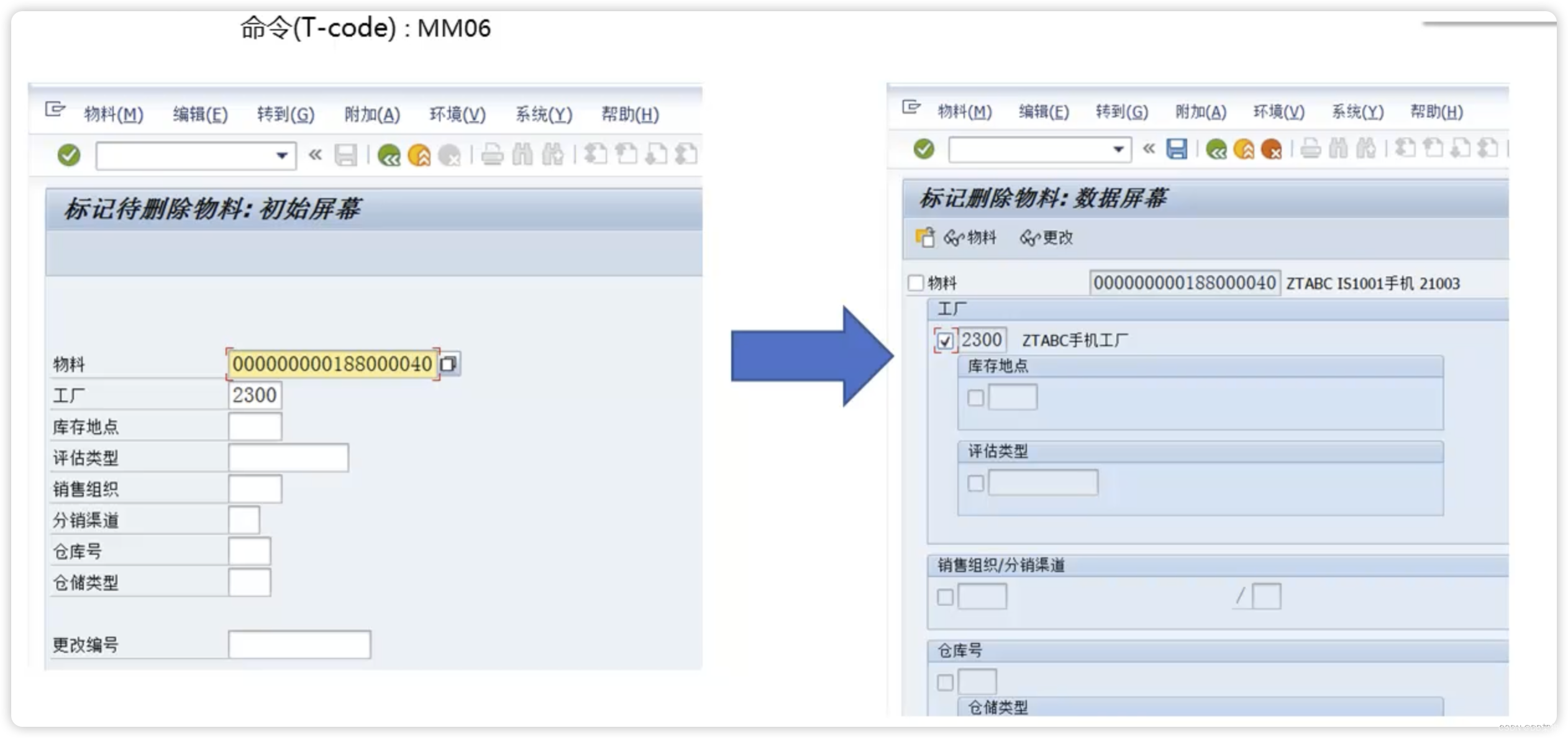
Task: Click red Cancel icon in right window
Action: 1272,149
